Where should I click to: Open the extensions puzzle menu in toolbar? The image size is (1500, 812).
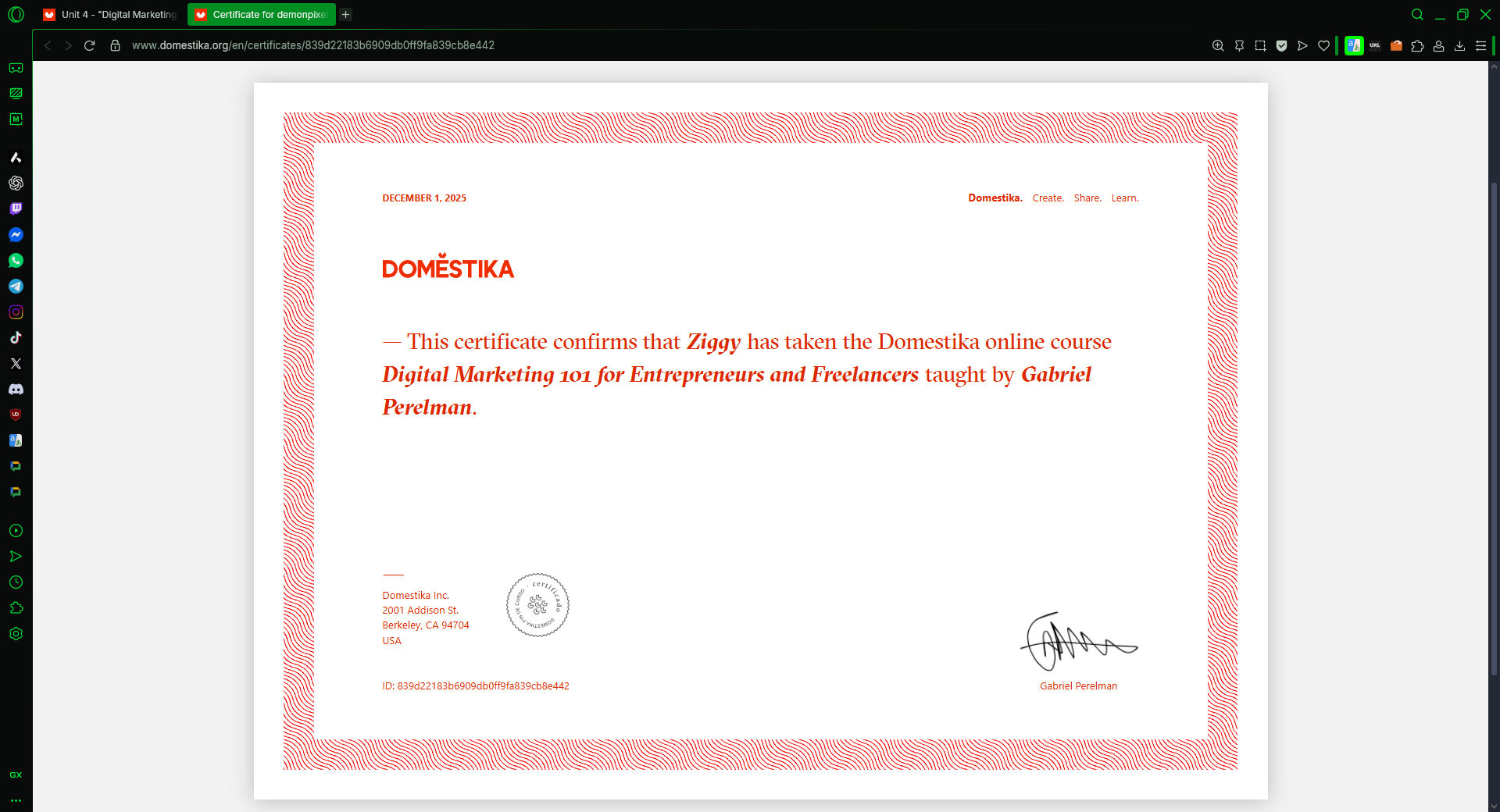[1417, 46]
